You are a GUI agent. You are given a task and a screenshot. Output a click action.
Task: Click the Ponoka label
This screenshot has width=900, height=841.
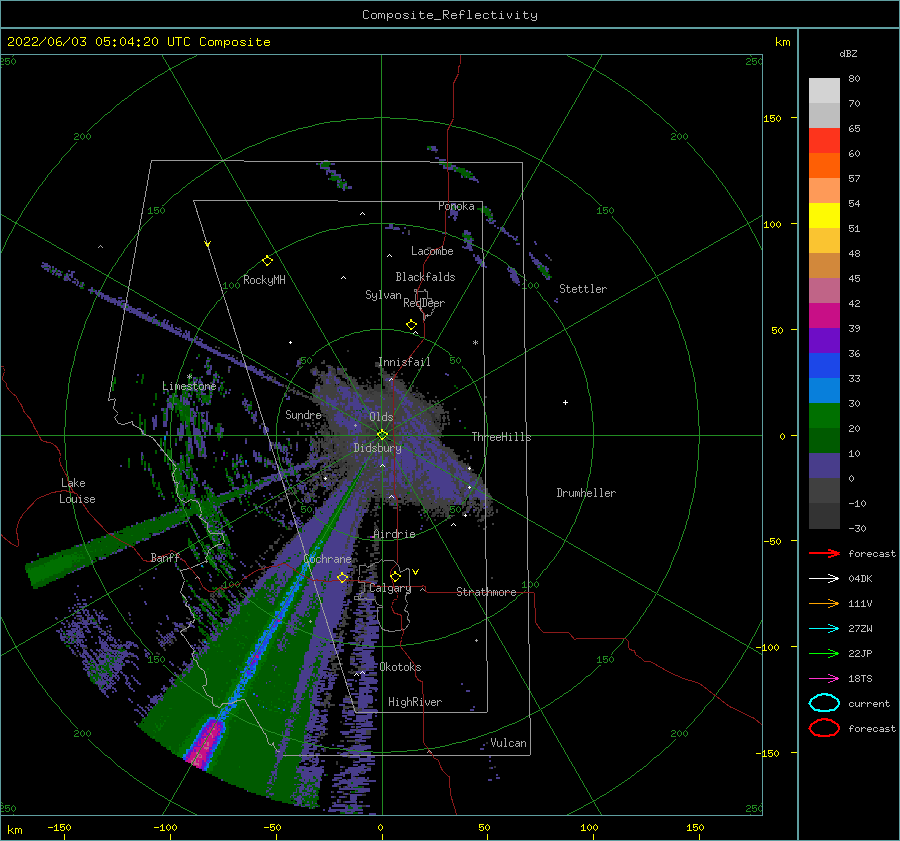(456, 206)
